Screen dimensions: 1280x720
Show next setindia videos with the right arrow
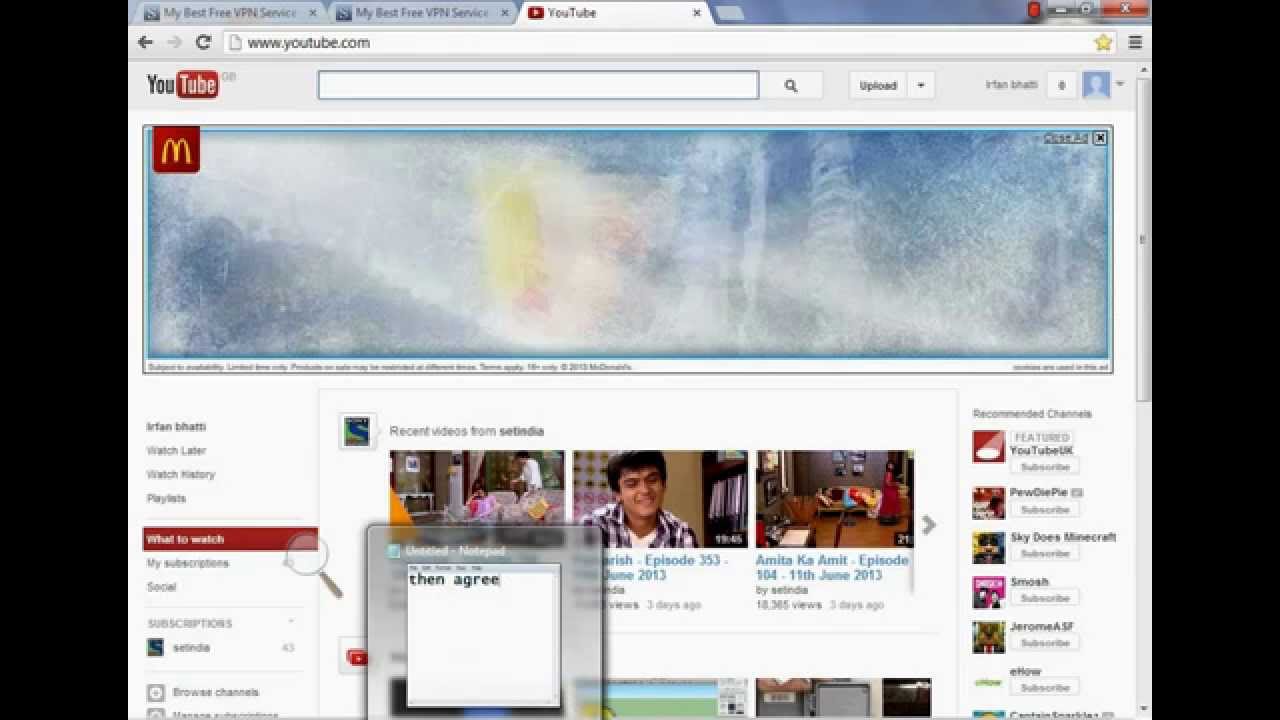(929, 525)
